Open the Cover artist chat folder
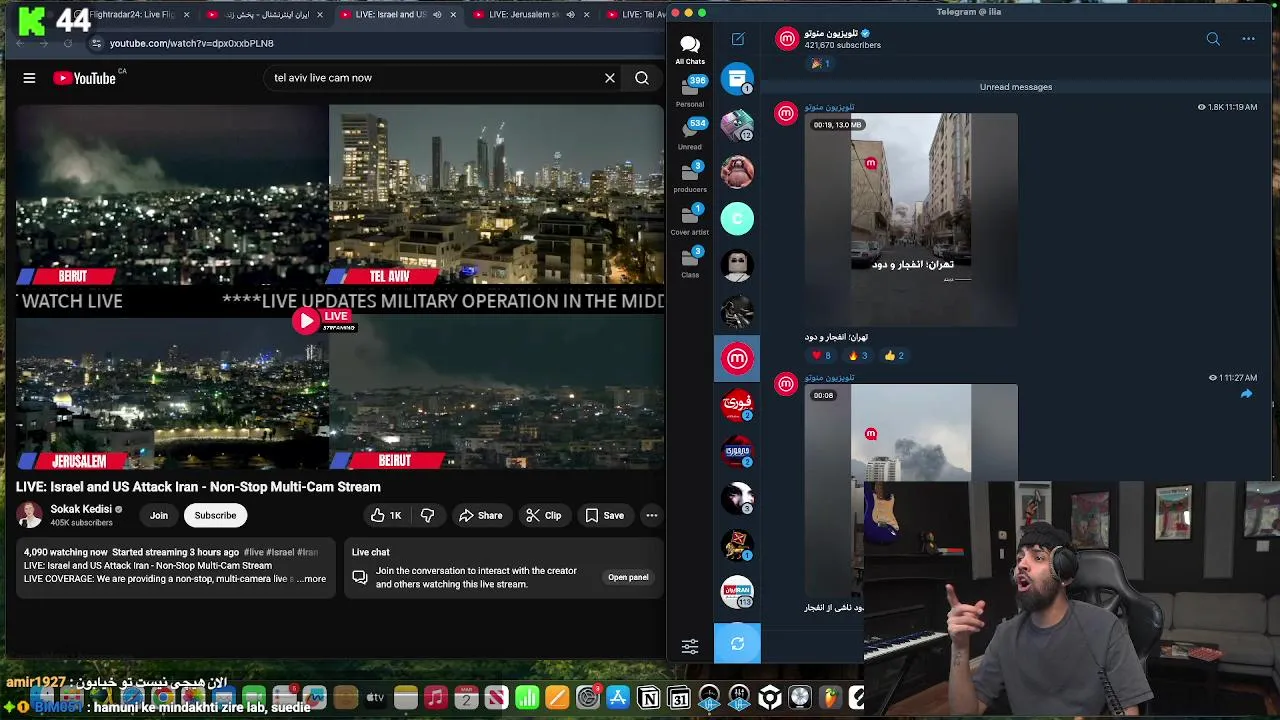The height and width of the screenshot is (720, 1280). click(x=690, y=220)
